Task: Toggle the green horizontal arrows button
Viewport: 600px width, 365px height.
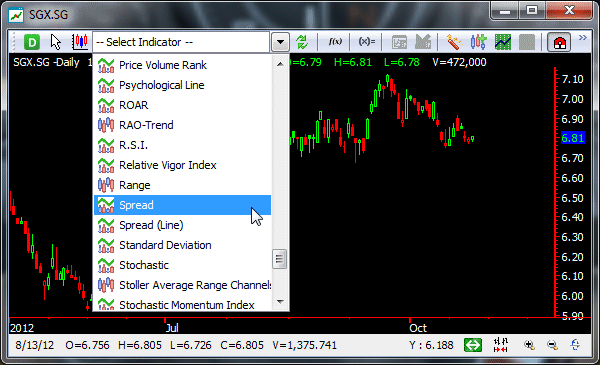Action: coord(473,345)
